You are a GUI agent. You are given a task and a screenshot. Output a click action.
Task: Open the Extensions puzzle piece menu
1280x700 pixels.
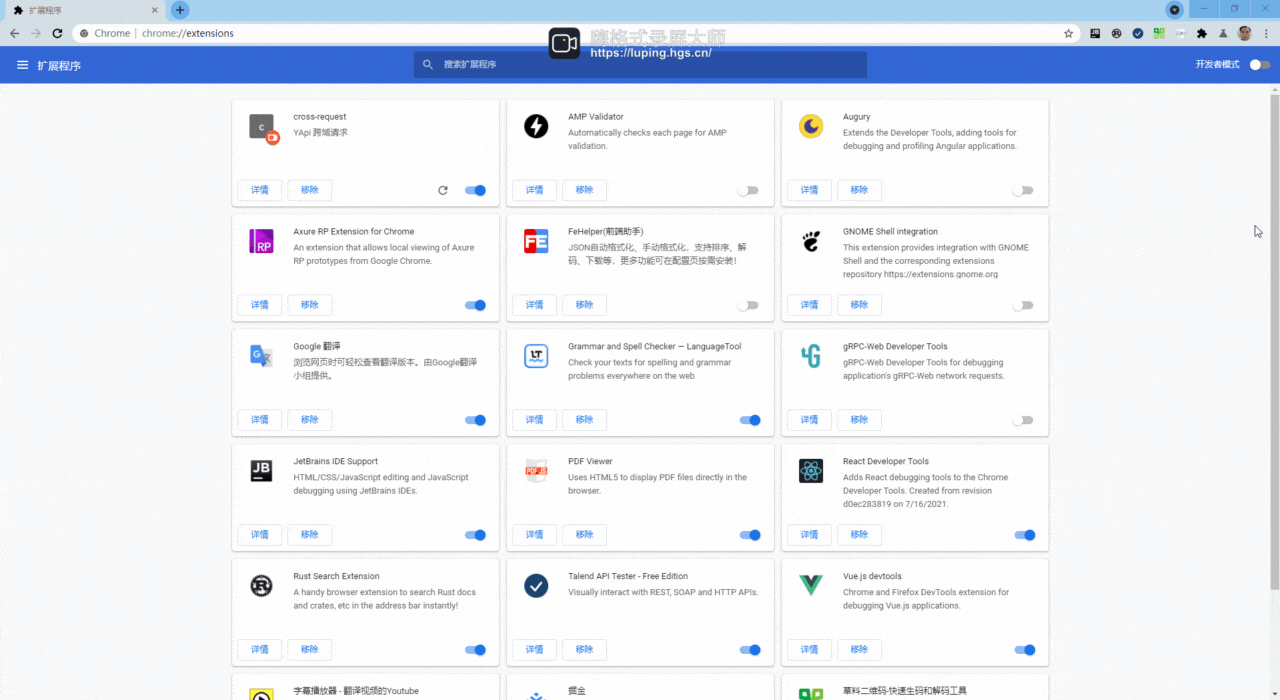(x=1202, y=33)
